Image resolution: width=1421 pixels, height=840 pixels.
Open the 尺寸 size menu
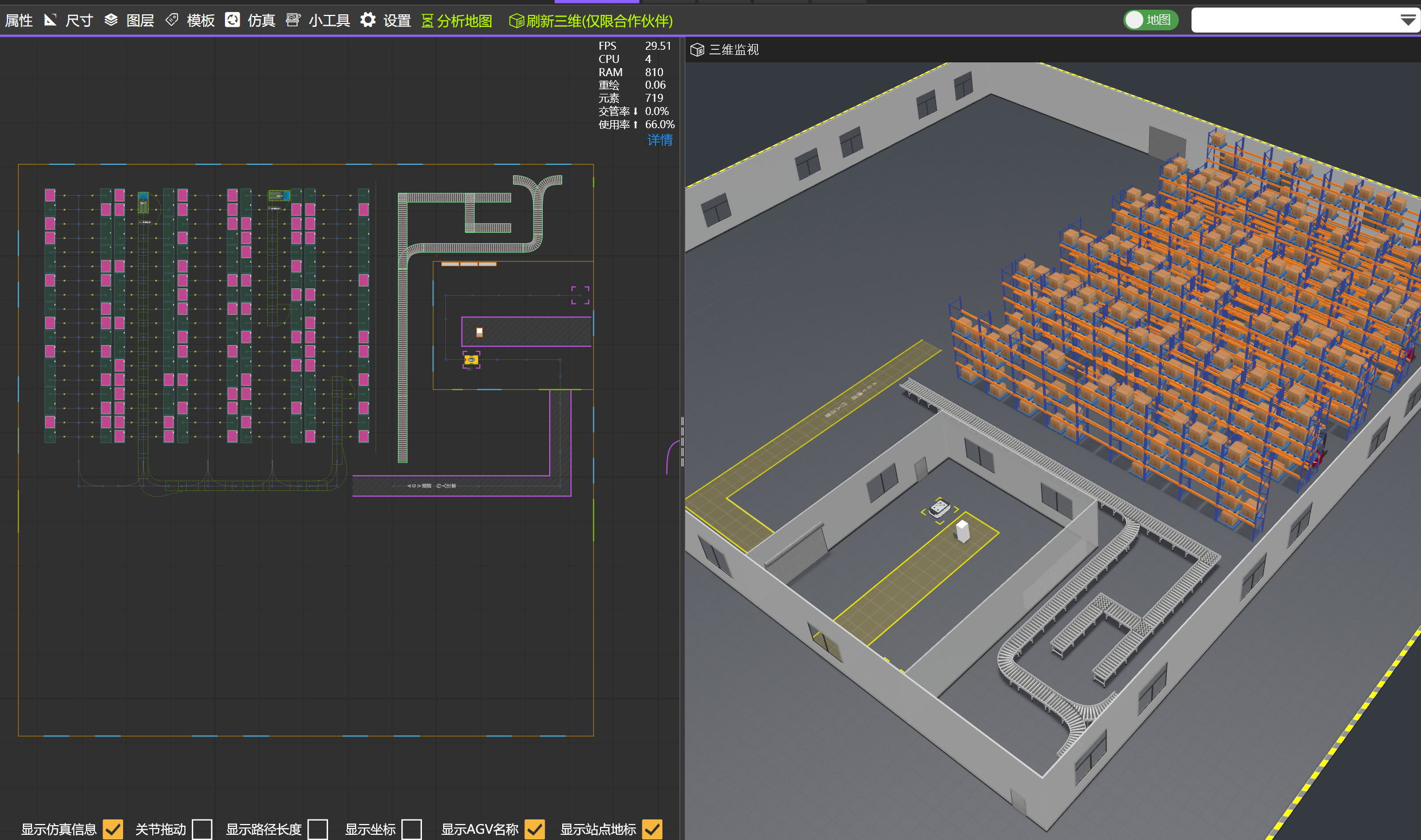pyautogui.click(x=80, y=21)
